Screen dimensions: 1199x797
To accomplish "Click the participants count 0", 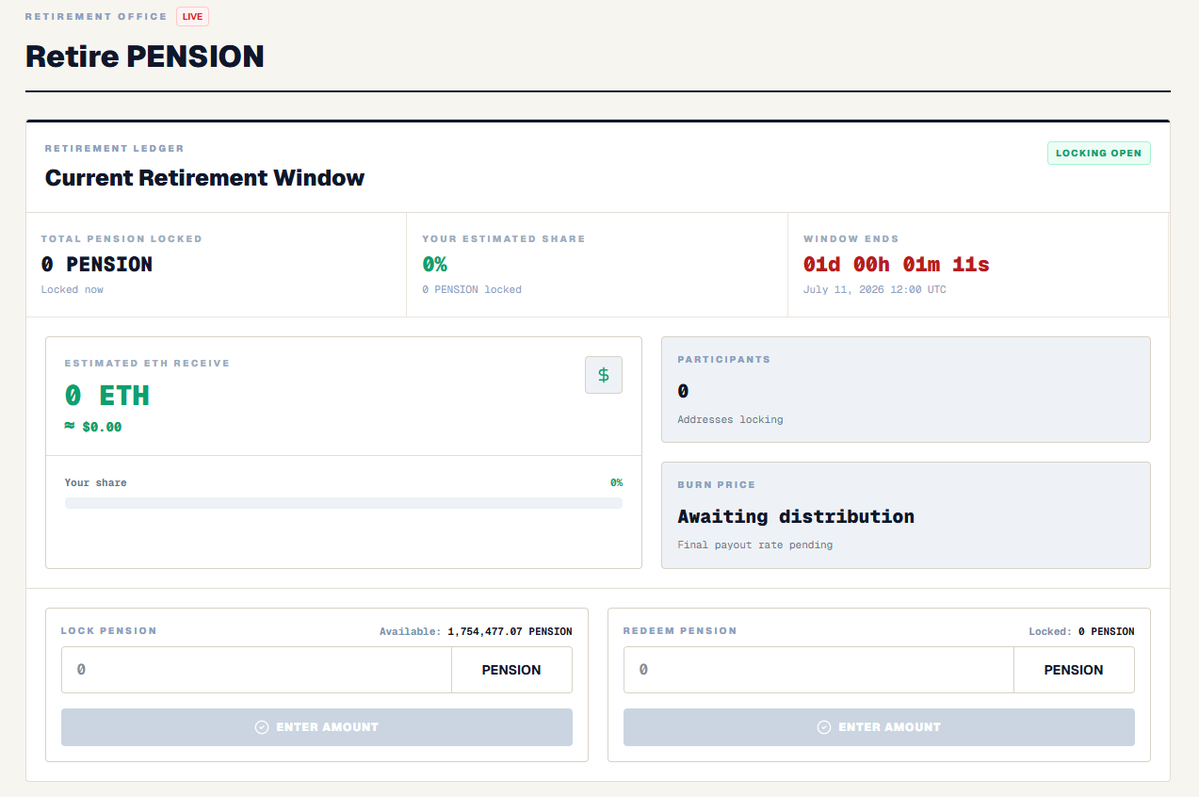I will tap(683, 391).
